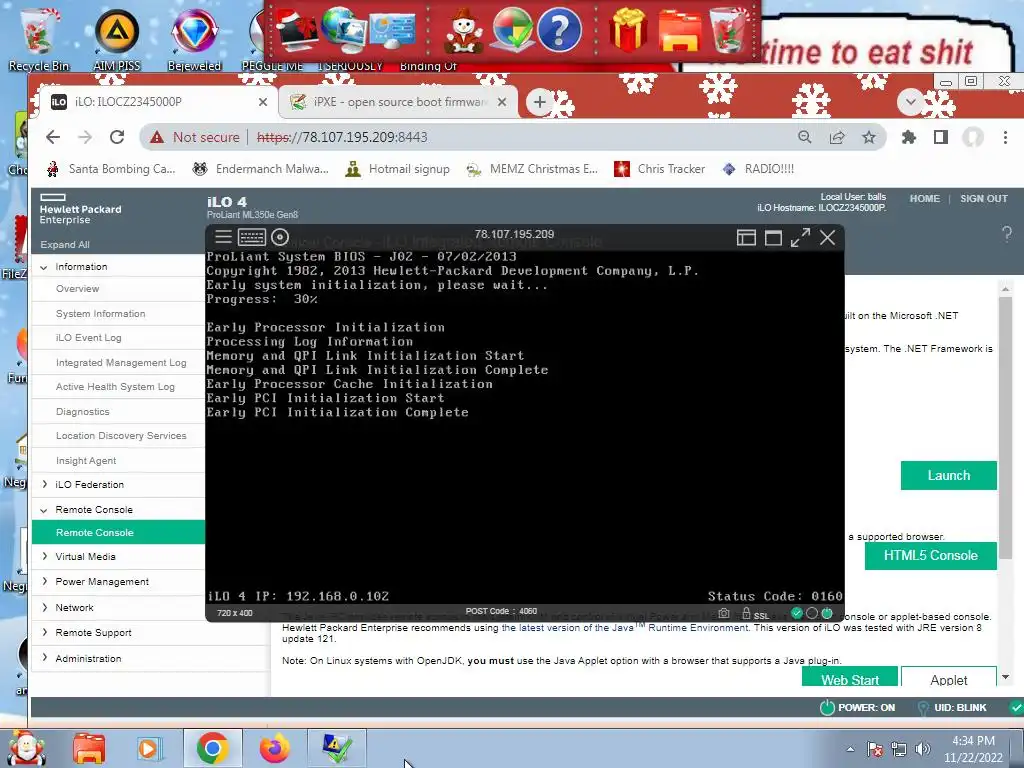1024x768 pixels.
Task: Click Expand All in sidebar
Action: [65, 244]
